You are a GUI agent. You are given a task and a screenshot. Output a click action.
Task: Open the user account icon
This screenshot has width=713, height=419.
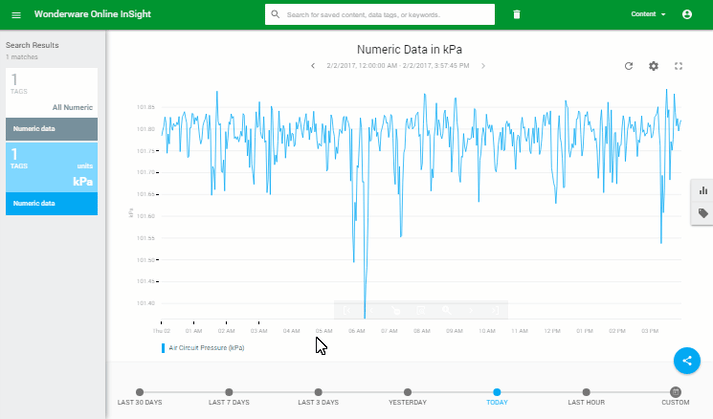687,14
